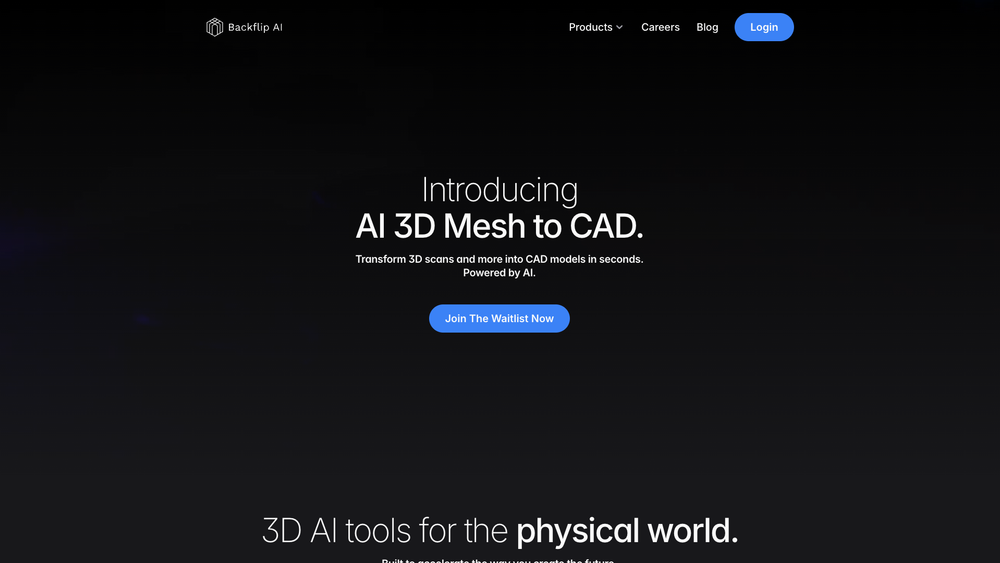Select the 'AI 3D Mesh to CAD.' heading
The height and width of the screenshot is (563, 1000).
point(499,226)
